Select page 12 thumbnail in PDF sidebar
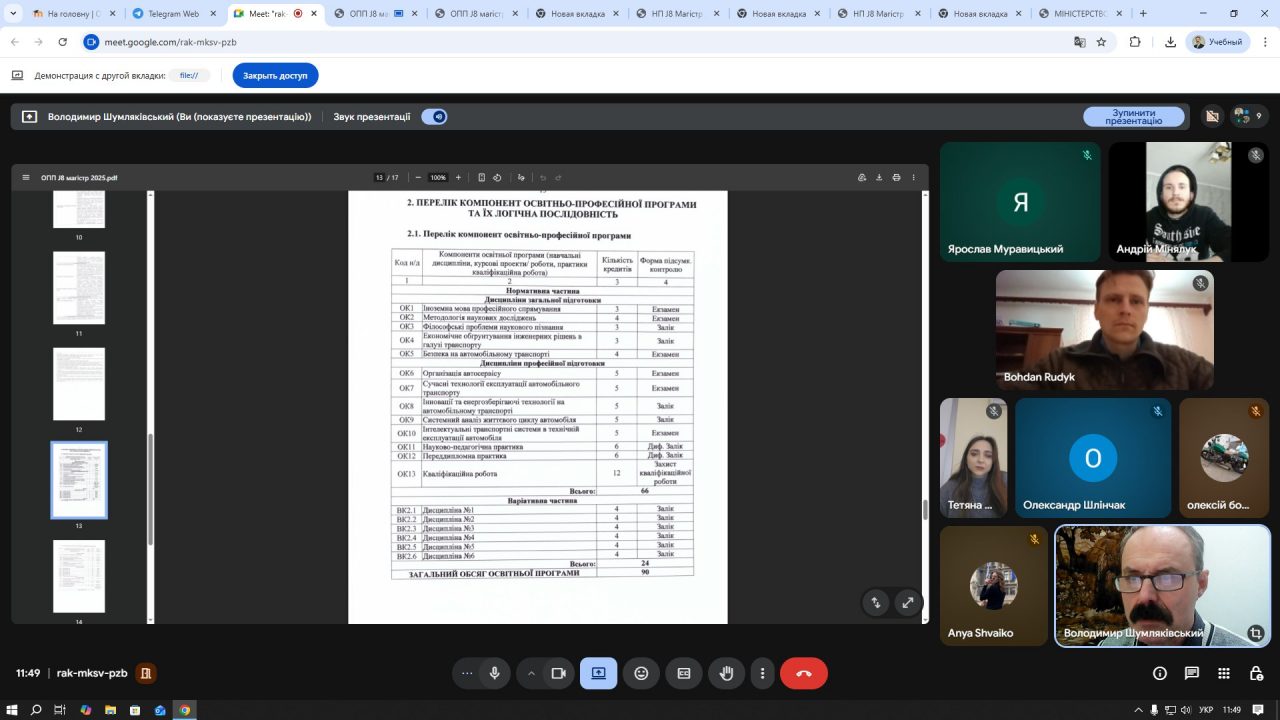 coord(79,384)
